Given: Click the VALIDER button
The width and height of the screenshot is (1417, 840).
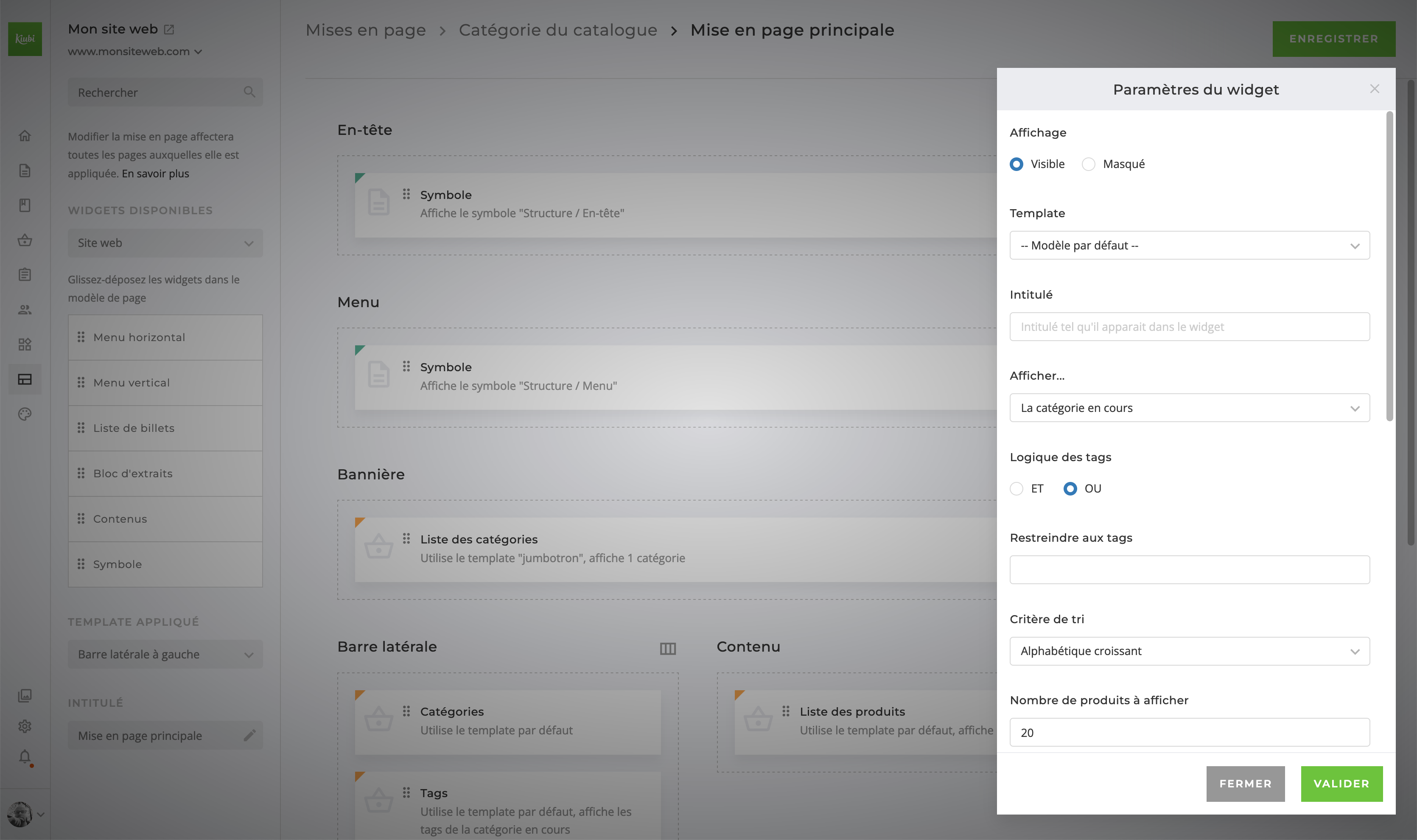Looking at the screenshot, I should click(1342, 784).
